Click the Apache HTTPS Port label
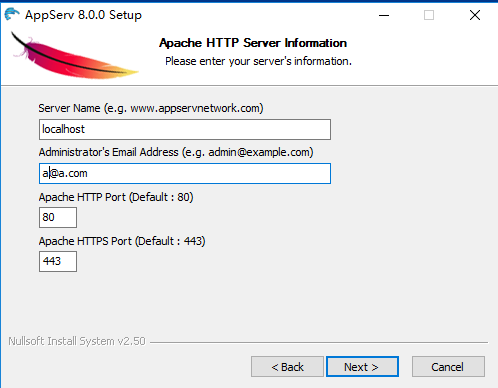Viewport: 498px width, 388px height. [122, 241]
